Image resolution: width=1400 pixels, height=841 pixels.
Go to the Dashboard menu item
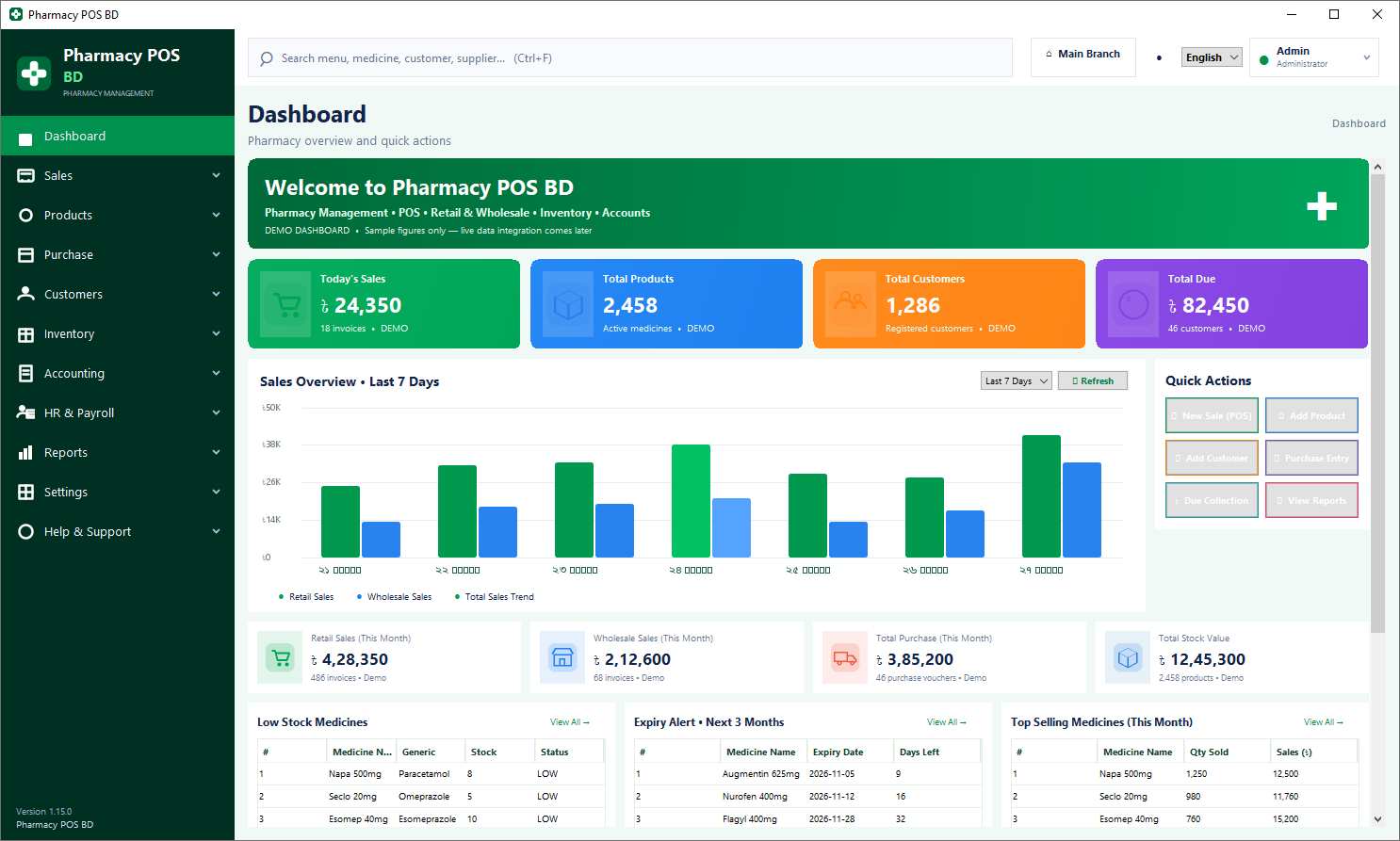coord(118,136)
